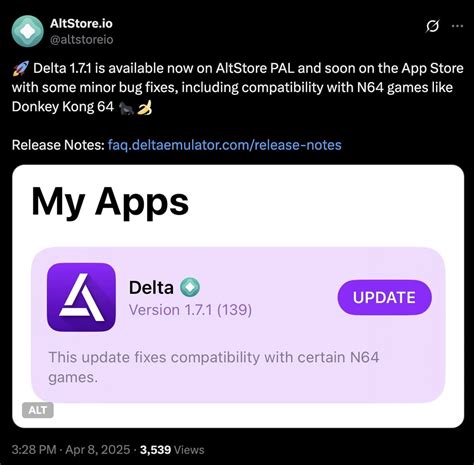474x465 pixels.
Task: Click the Delta app name label
Action: [151, 287]
